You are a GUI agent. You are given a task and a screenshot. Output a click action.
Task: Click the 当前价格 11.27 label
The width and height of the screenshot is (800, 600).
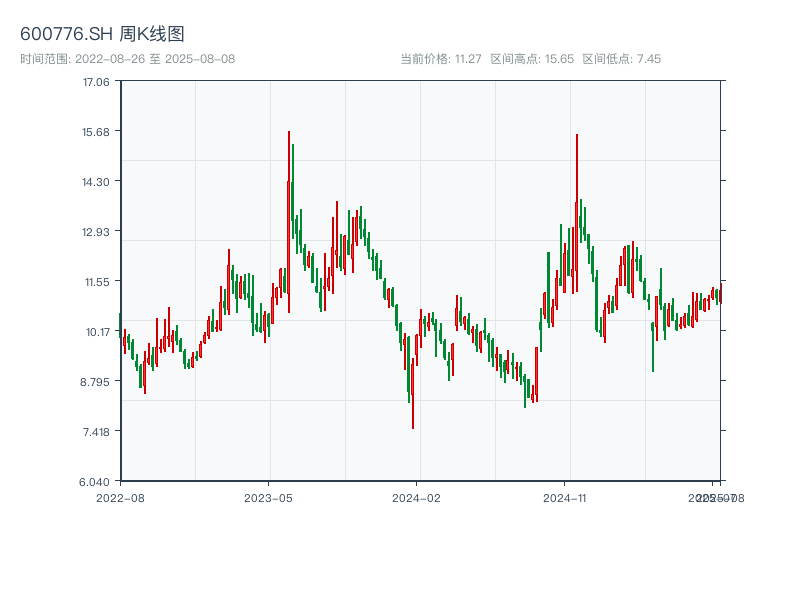[x=440, y=59]
